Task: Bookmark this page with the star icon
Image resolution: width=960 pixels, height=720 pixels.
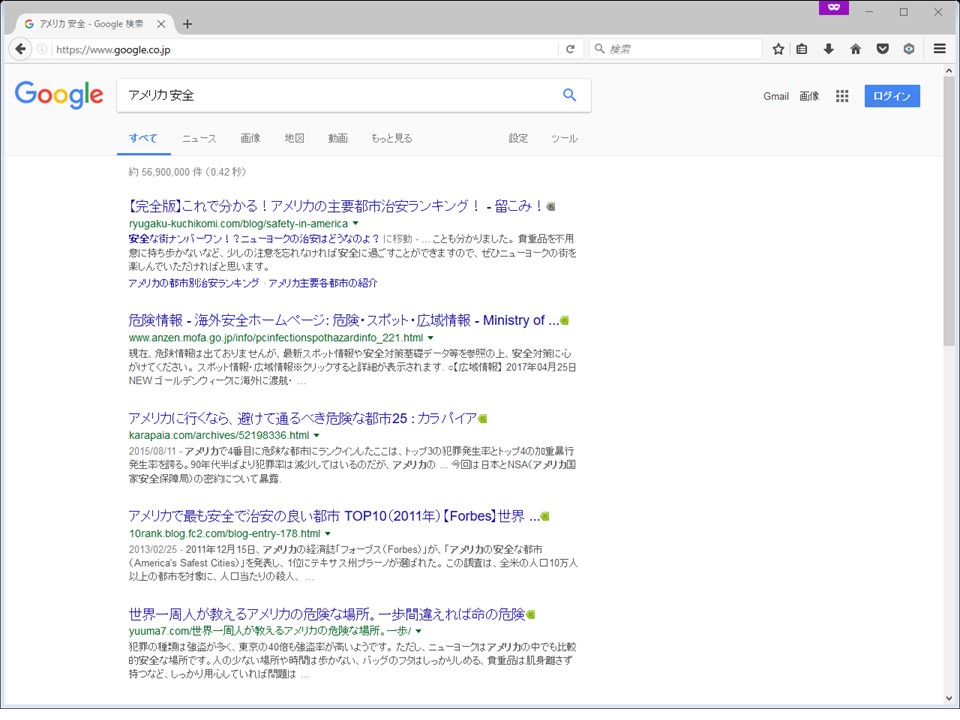Action: 778,49
